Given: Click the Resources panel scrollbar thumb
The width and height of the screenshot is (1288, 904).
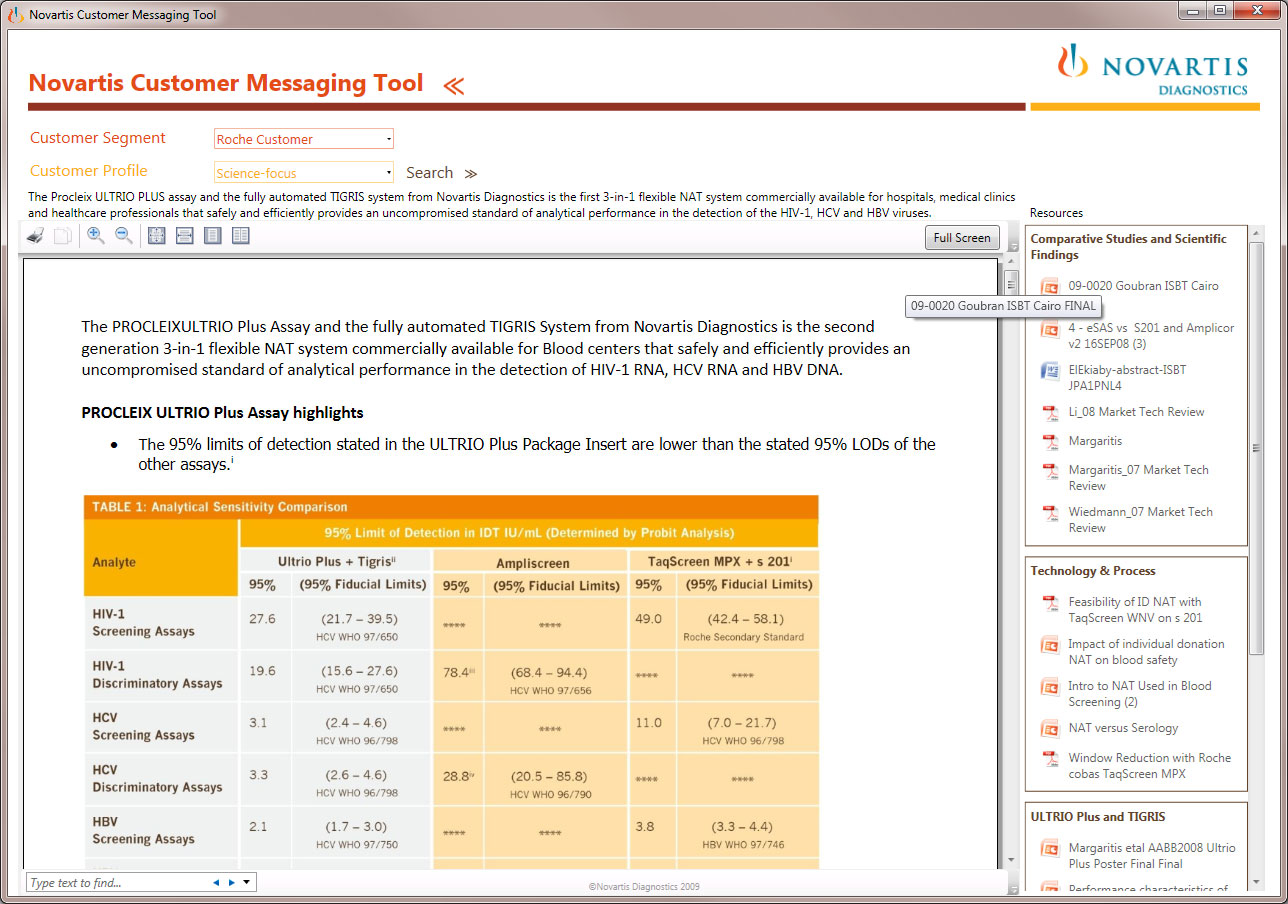Looking at the screenshot, I should [x=1257, y=448].
